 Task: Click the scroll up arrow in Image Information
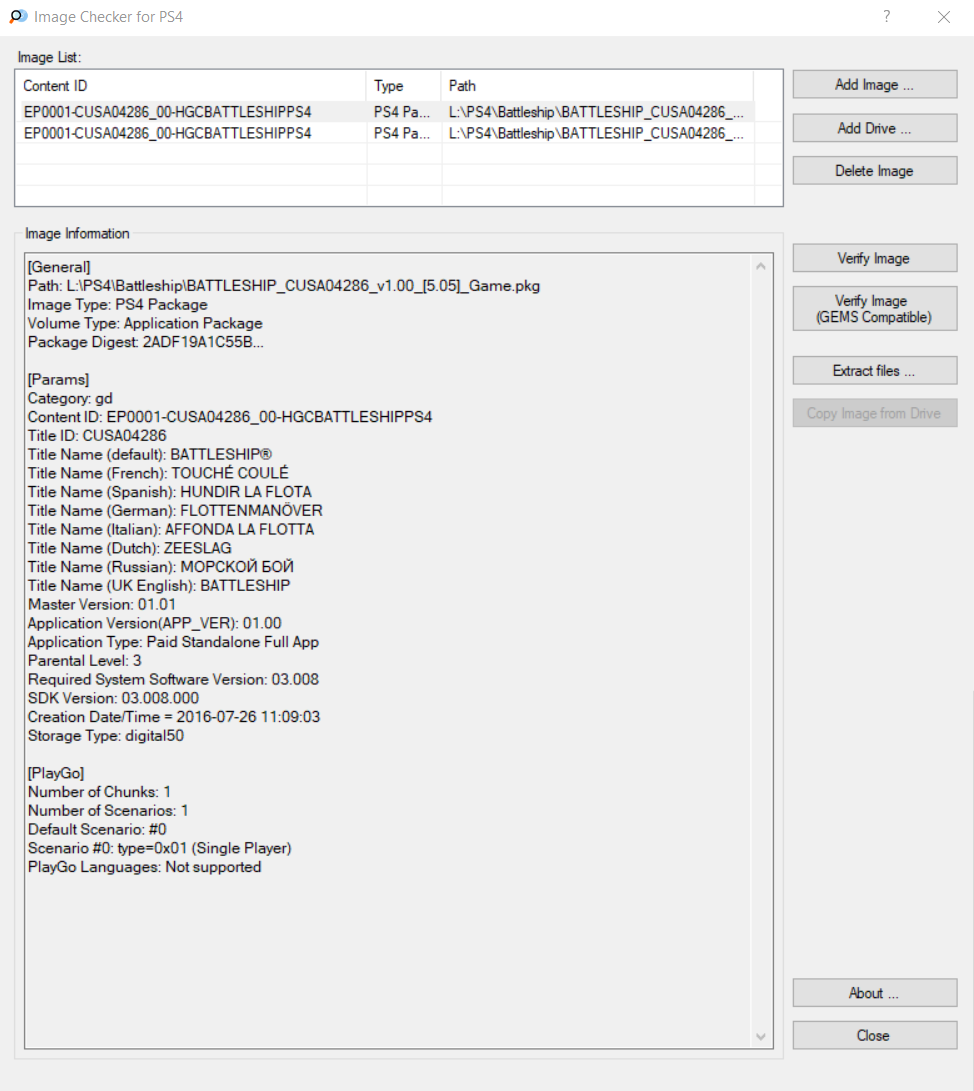point(761,266)
